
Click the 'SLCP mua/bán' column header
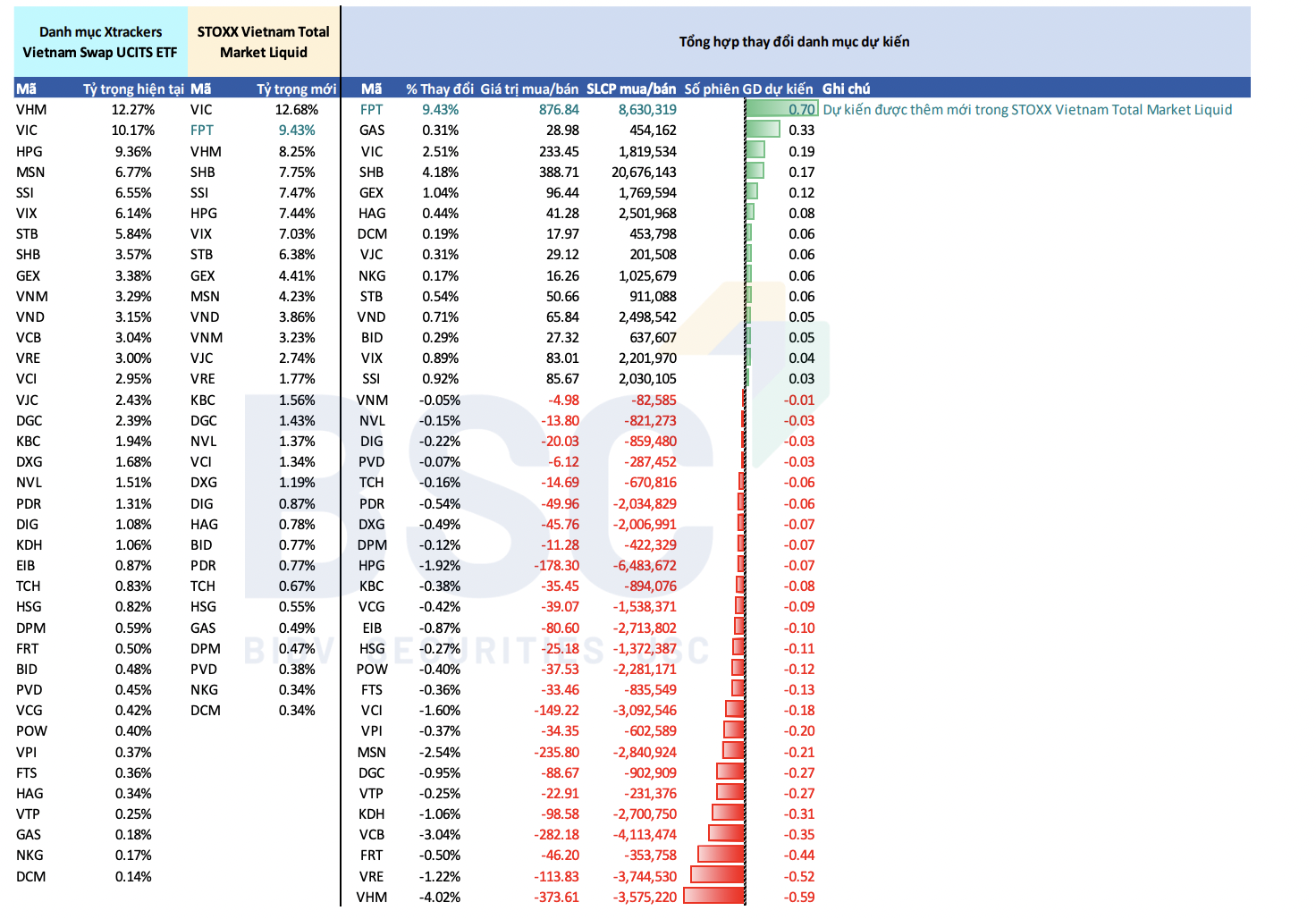point(631,89)
